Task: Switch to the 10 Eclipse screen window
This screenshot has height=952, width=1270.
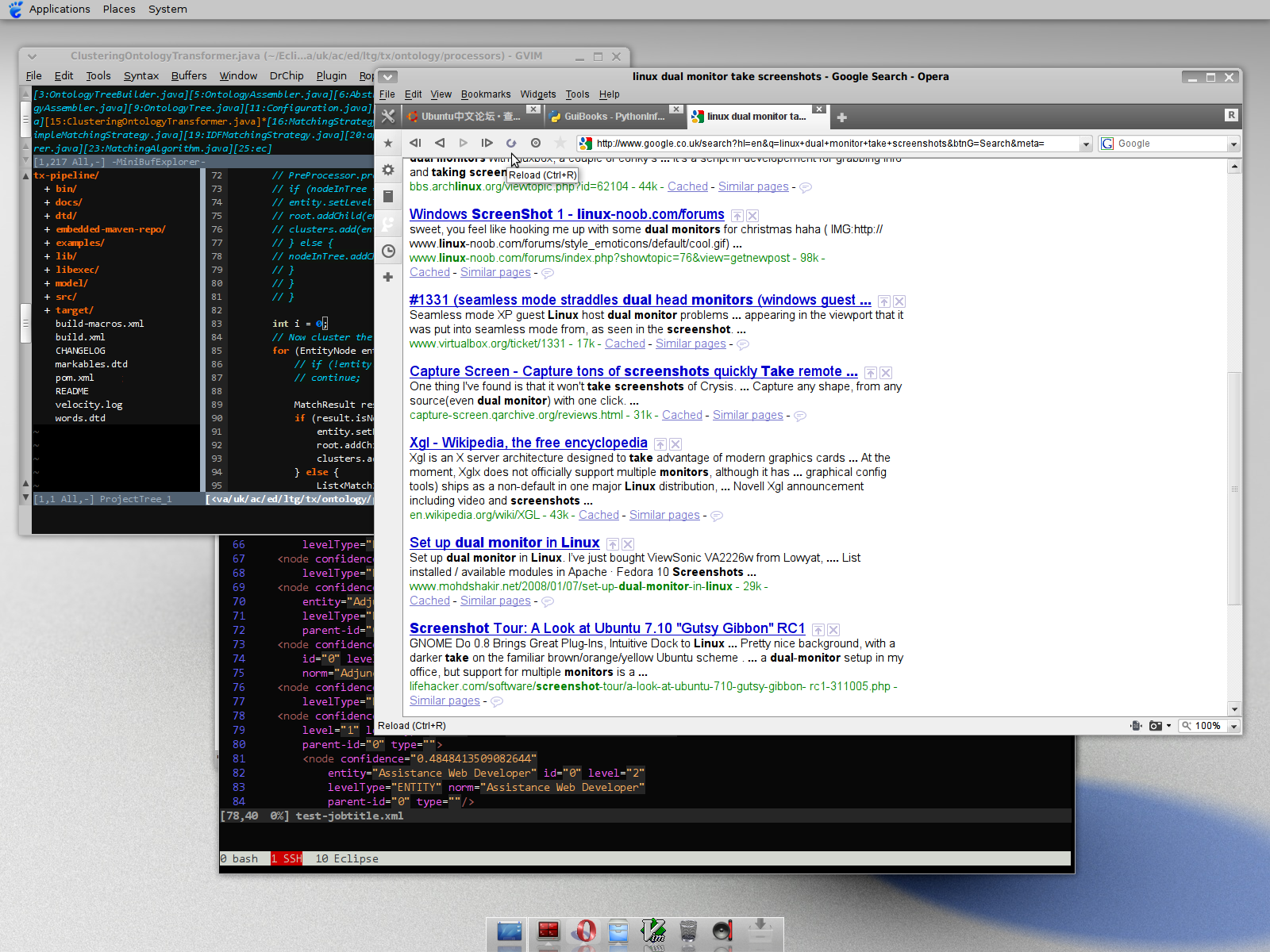Action: [347, 858]
